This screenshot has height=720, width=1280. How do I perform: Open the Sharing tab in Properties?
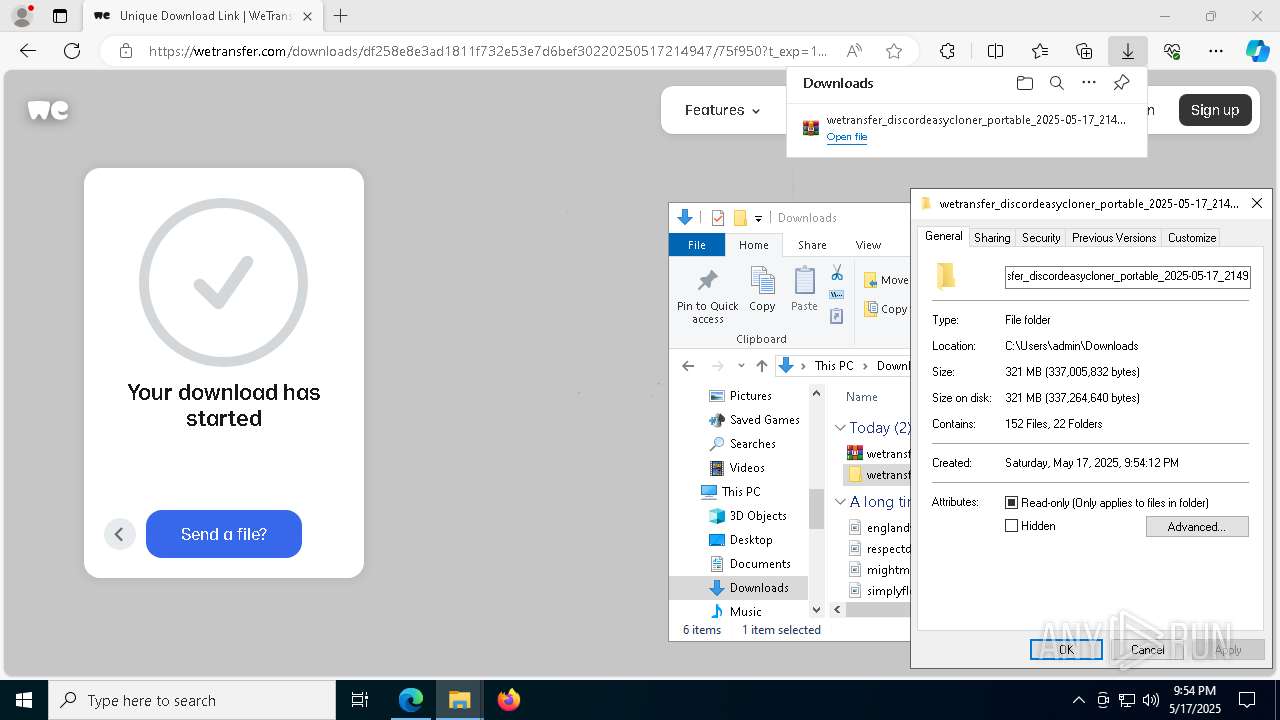pos(992,238)
